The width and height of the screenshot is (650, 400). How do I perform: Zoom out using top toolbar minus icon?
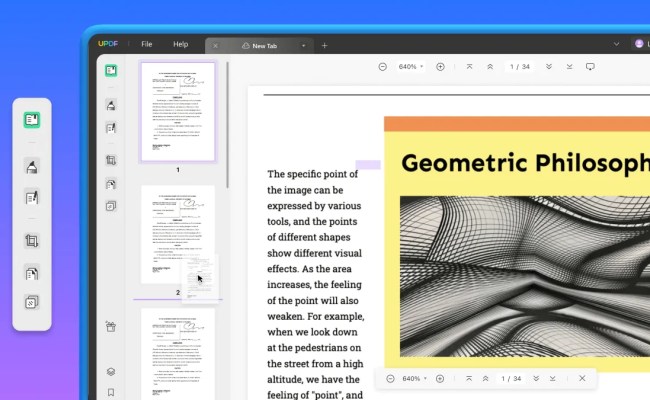[x=383, y=67]
